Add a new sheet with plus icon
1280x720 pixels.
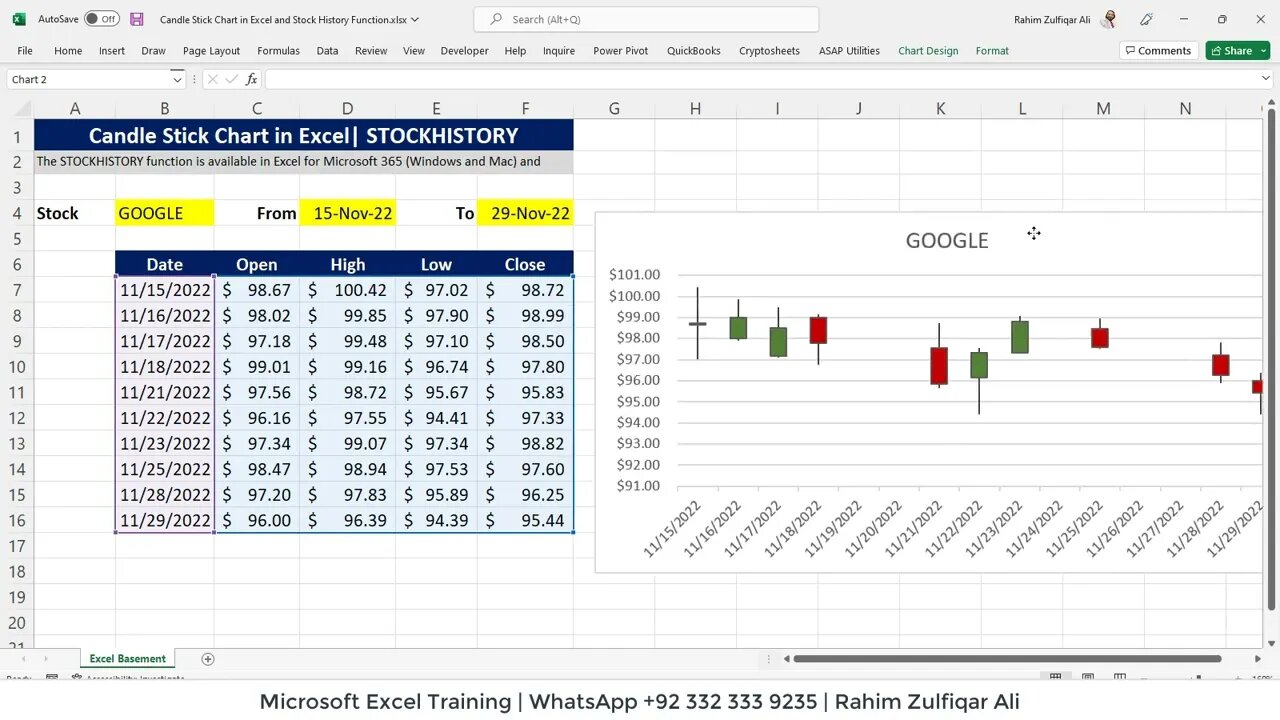(x=208, y=659)
